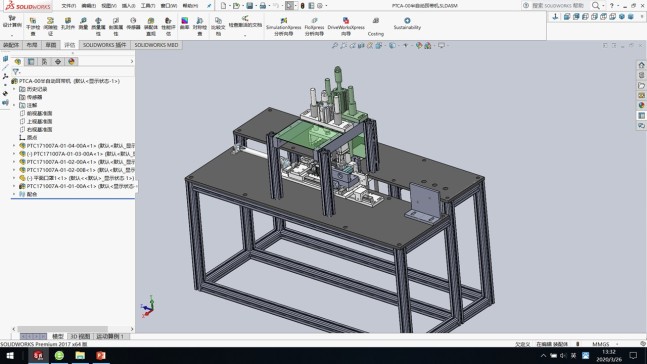The width and height of the screenshot is (647, 364).
Task: Expand (-) PTC171007A-01-03-00A component
Action: 14,154
